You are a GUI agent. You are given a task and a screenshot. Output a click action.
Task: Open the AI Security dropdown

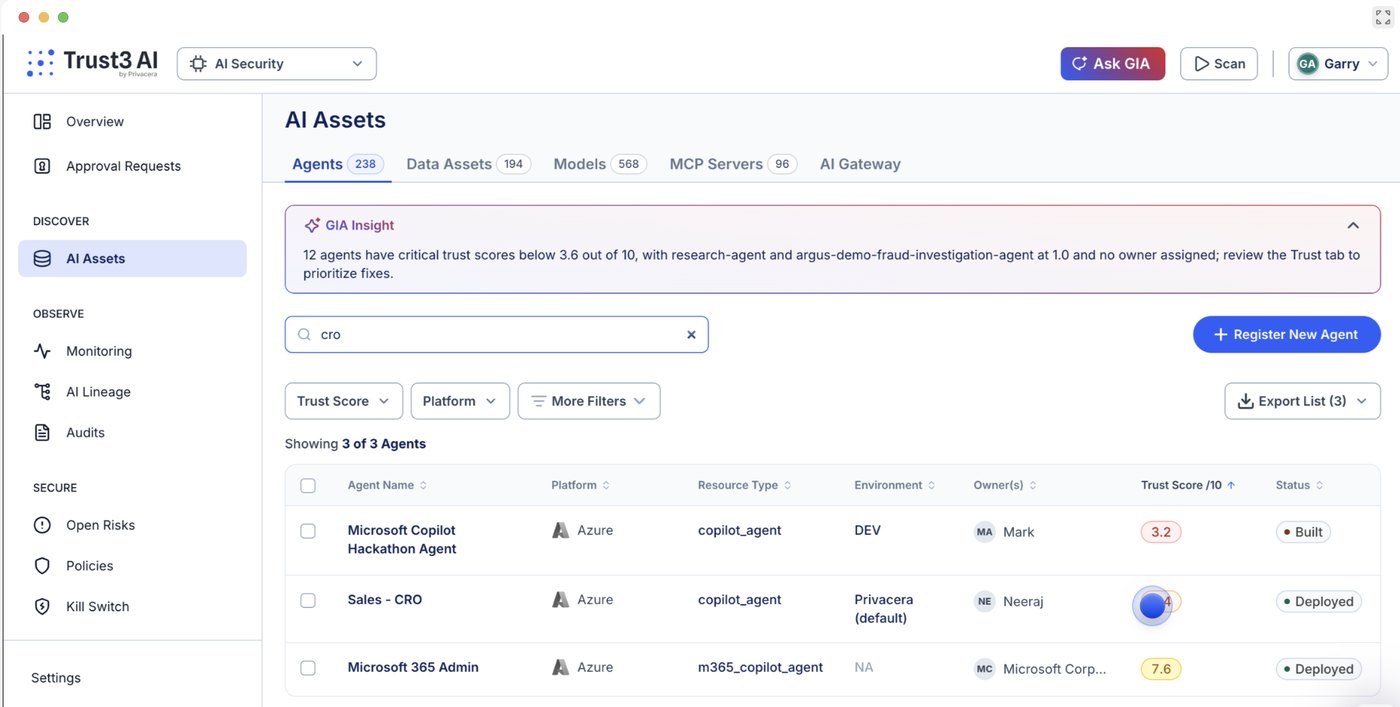pyautogui.click(x=277, y=64)
